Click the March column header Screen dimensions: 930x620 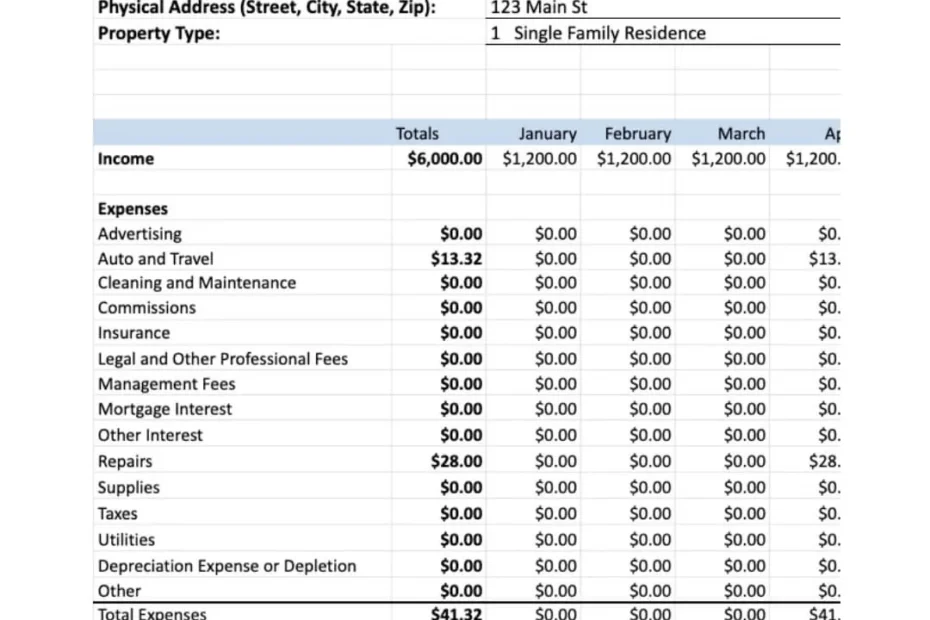(x=741, y=133)
